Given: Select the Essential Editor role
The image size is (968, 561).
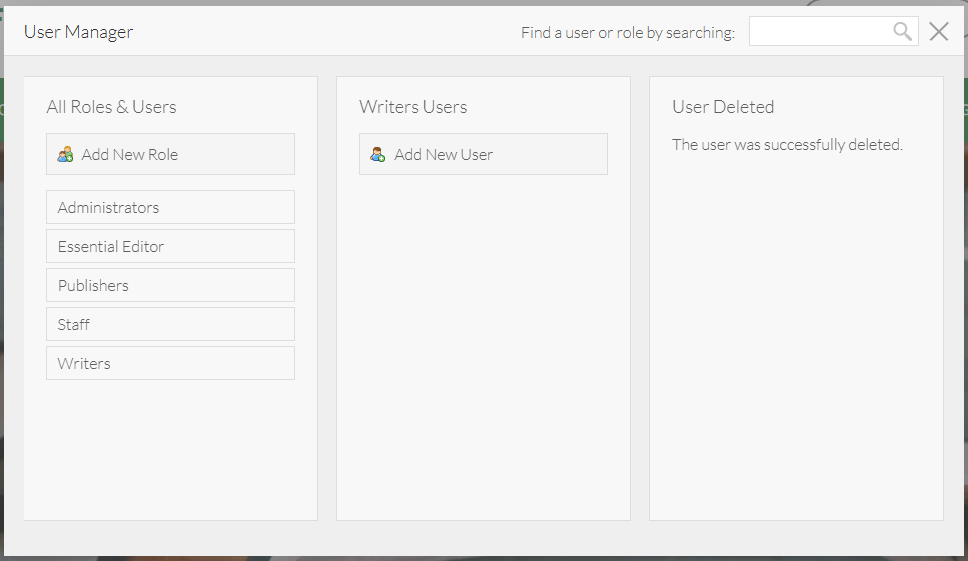Looking at the screenshot, I should tap(170, 246).
